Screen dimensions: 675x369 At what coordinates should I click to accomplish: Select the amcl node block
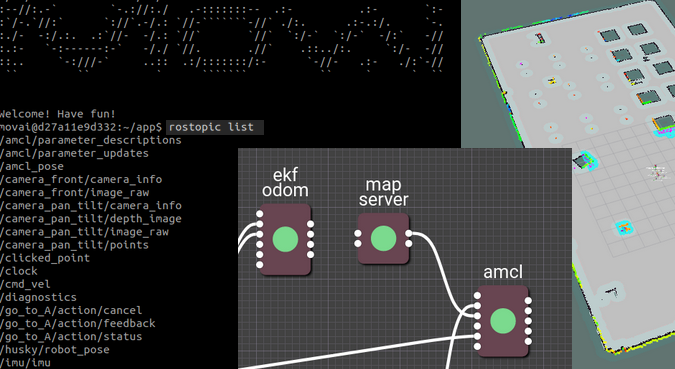tap(502, 321)
